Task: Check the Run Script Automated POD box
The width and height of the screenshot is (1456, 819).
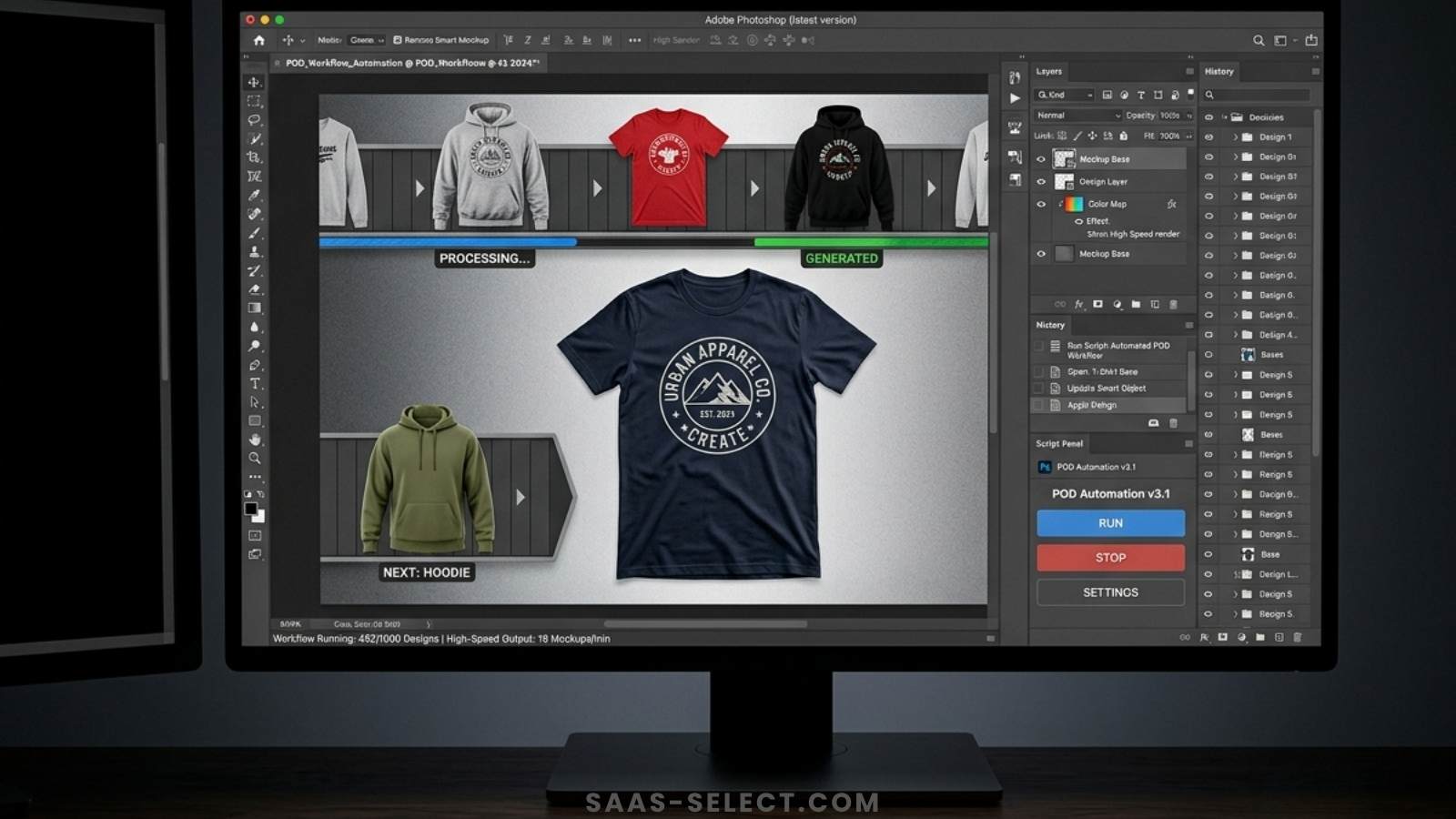Action: pyautogui.click(x=1038, y=346)
